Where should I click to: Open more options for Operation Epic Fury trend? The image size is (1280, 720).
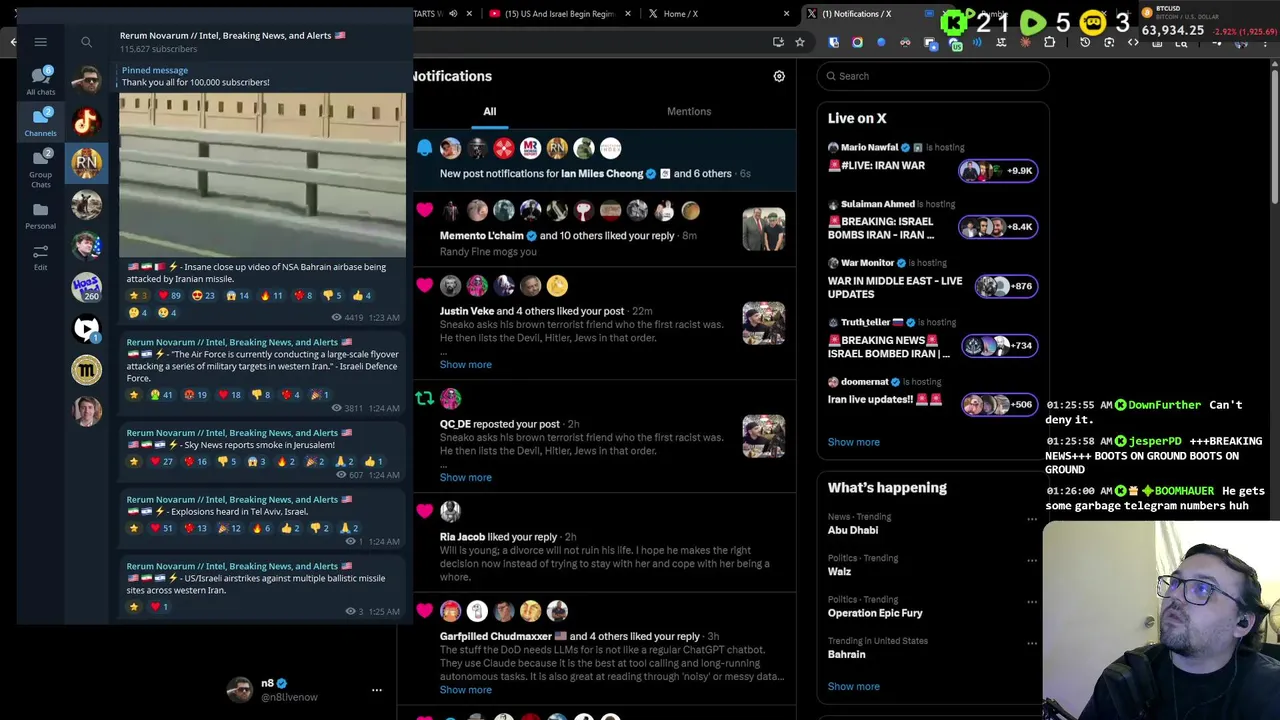1032,602
